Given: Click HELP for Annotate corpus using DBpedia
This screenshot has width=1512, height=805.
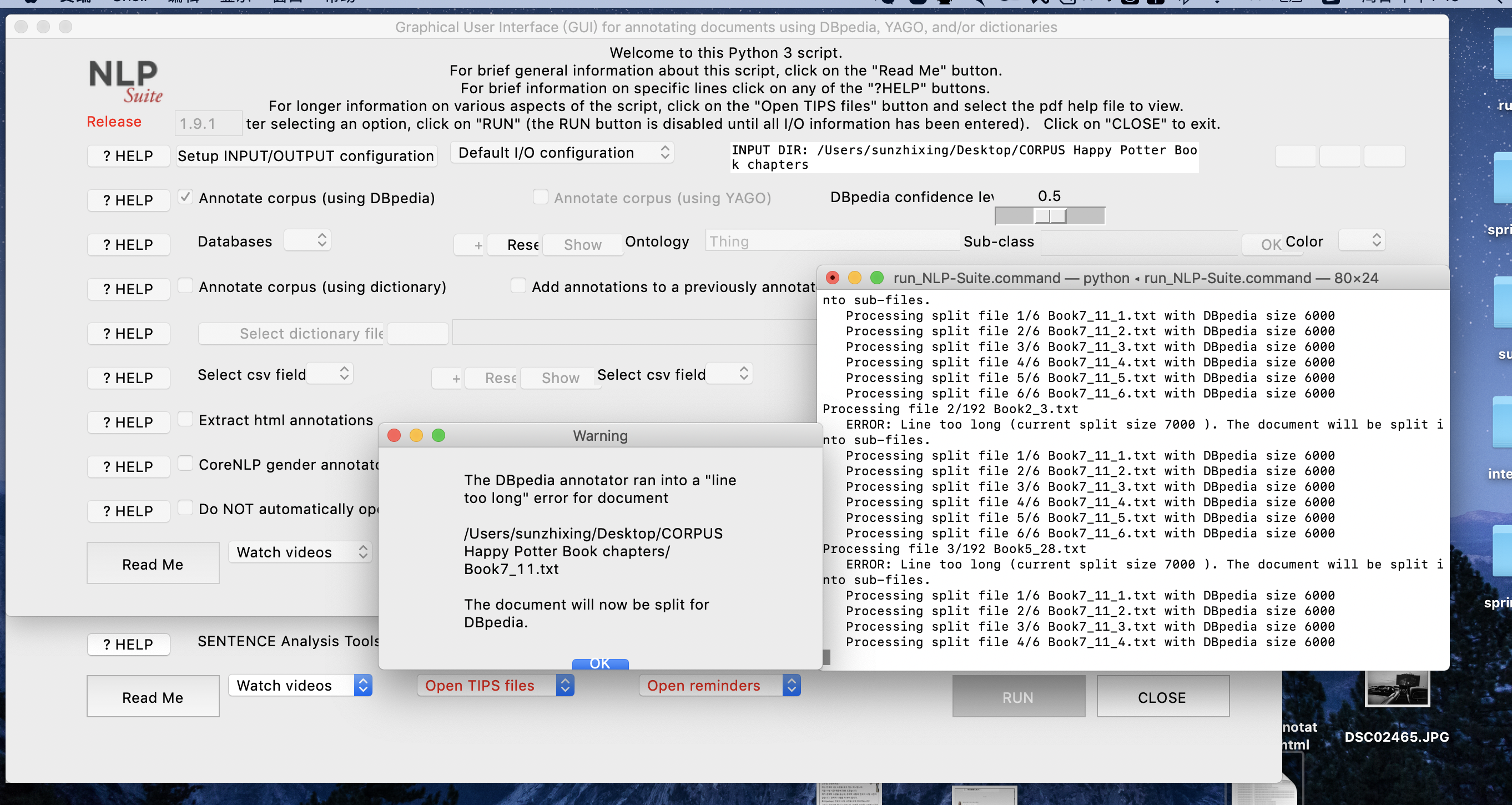Looking at the screenshot, I should coord(128,200).
